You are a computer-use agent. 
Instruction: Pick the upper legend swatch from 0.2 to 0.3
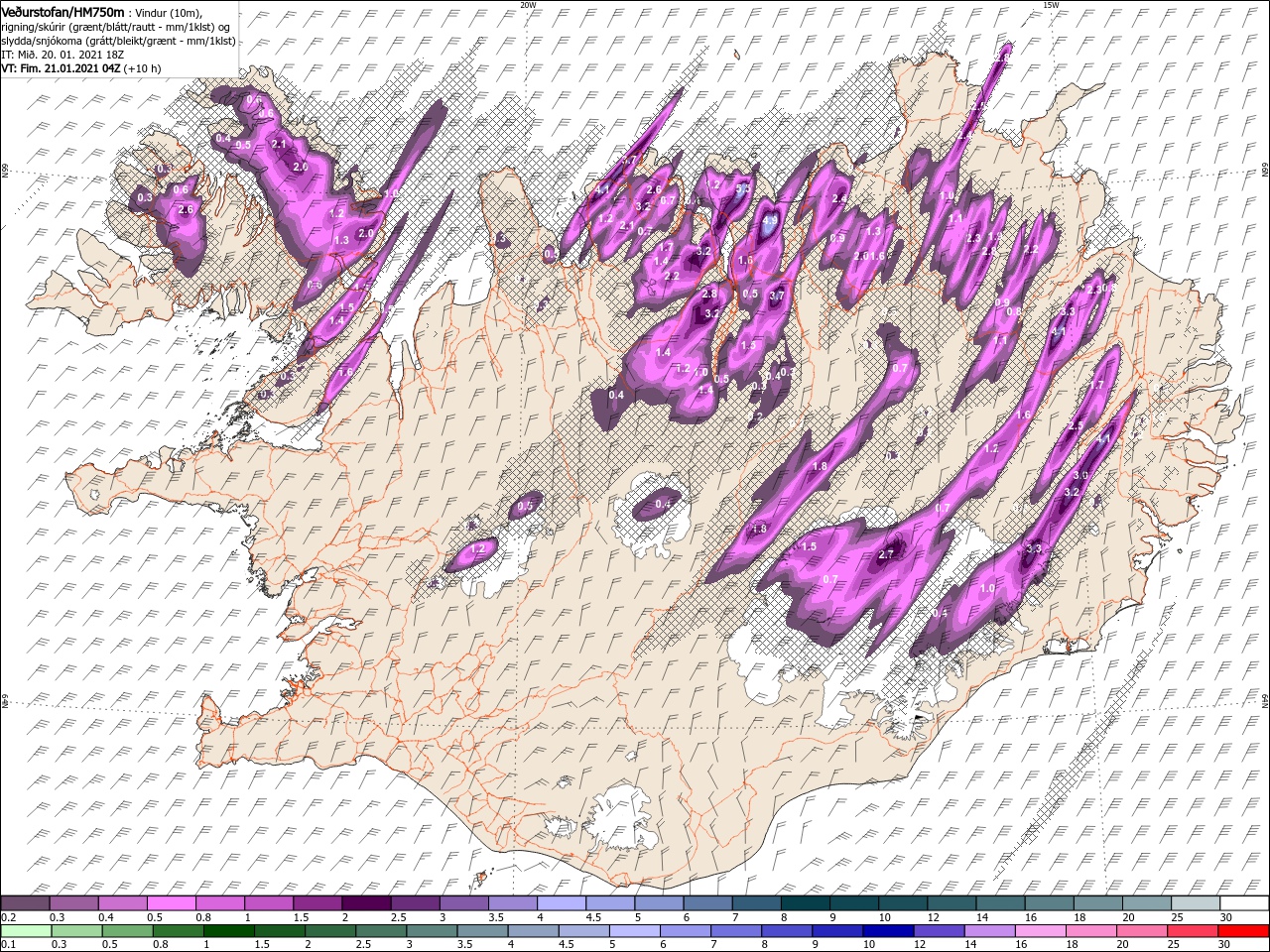pyautogui.click(x=27, y=903)
